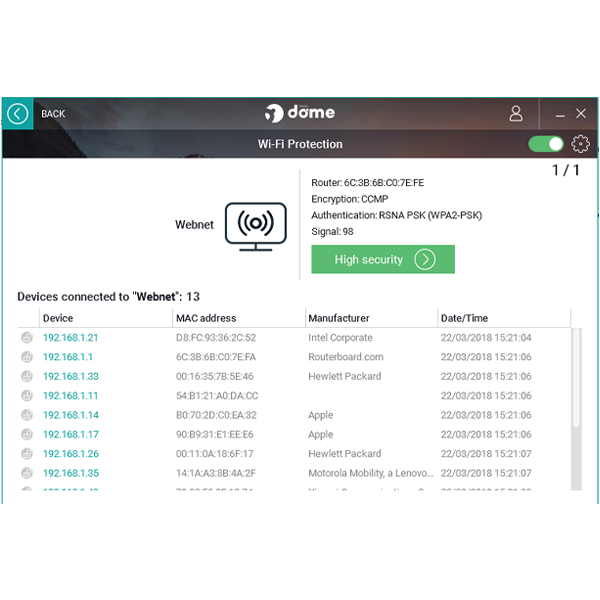The width and height of the screenshot is (600, 600).
Task: Close the Dome window
Action: pyautogui.click(x=581, y=114)
